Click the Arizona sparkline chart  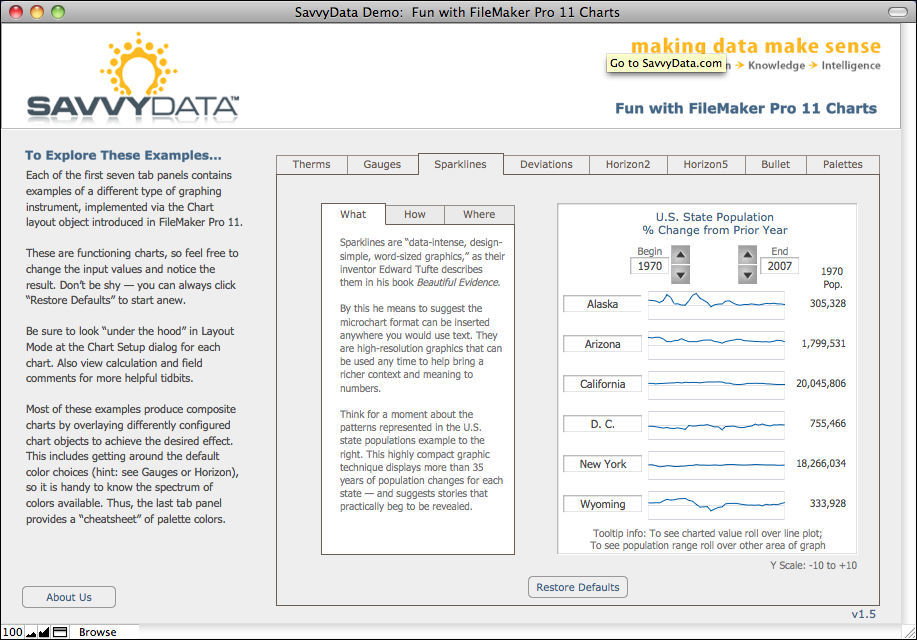tap(716, 344)
